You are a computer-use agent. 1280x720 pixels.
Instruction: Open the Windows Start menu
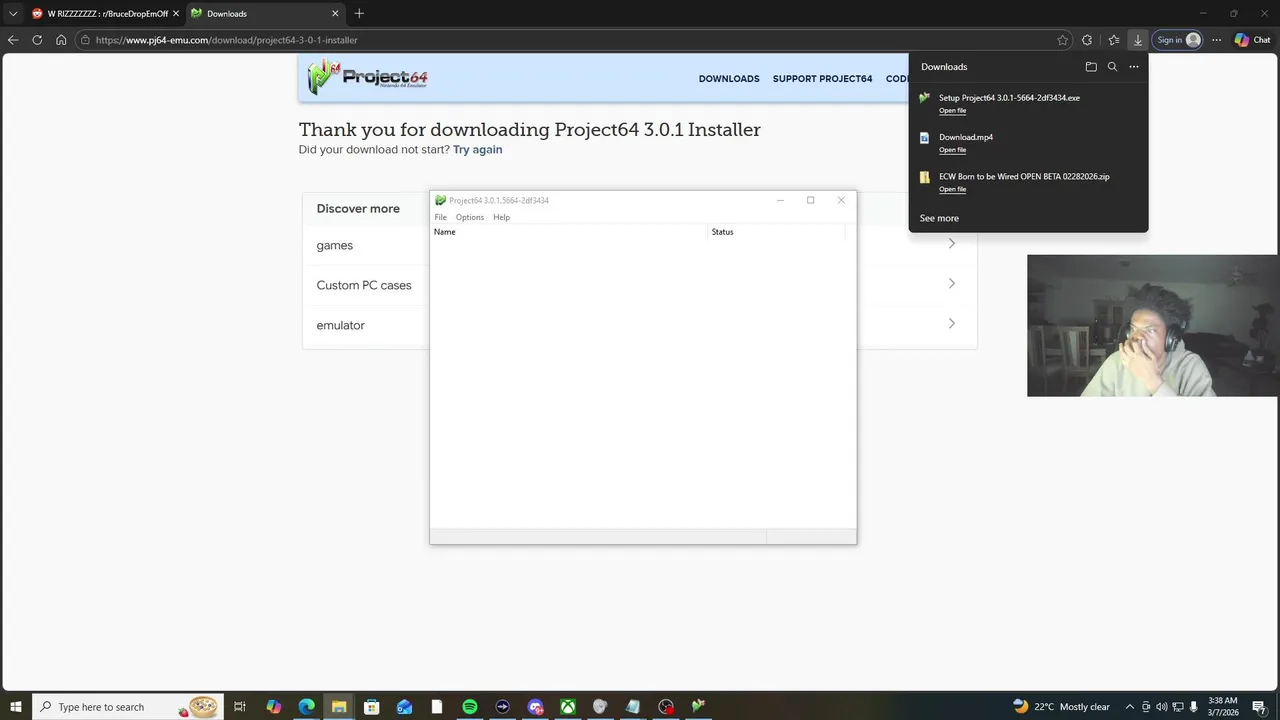click(x=15, y=707)
